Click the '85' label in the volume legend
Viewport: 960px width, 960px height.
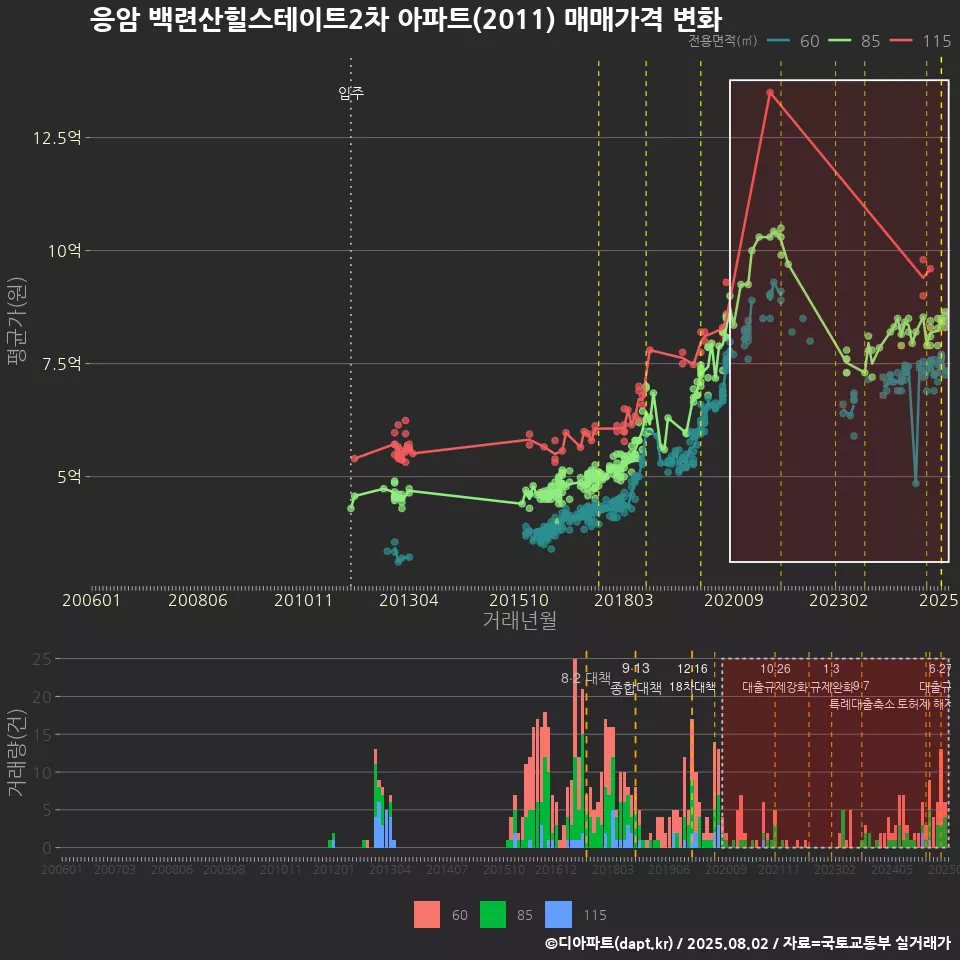(525, 915)
